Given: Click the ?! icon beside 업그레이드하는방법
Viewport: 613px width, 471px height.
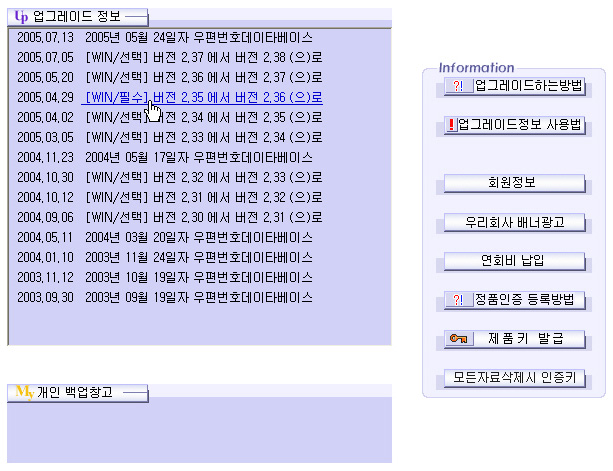Looking at the screenshot, I should pos(458,86).
